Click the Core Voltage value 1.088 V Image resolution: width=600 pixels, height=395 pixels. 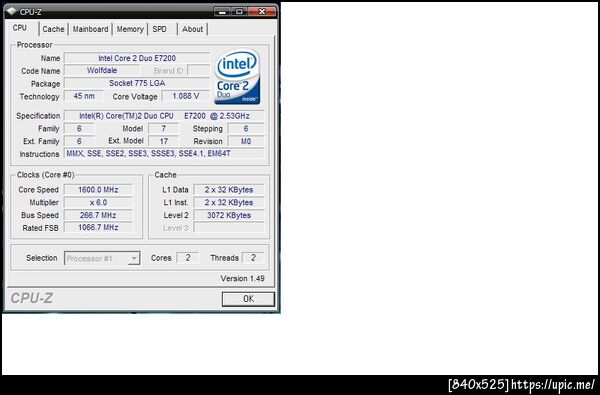[x=186, y=96]
